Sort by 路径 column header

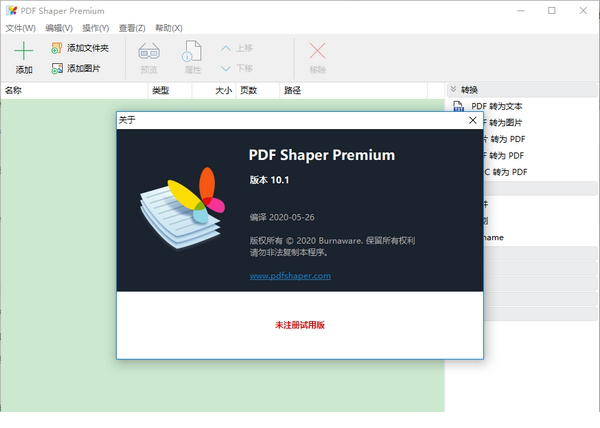click(x=353, y=91)
